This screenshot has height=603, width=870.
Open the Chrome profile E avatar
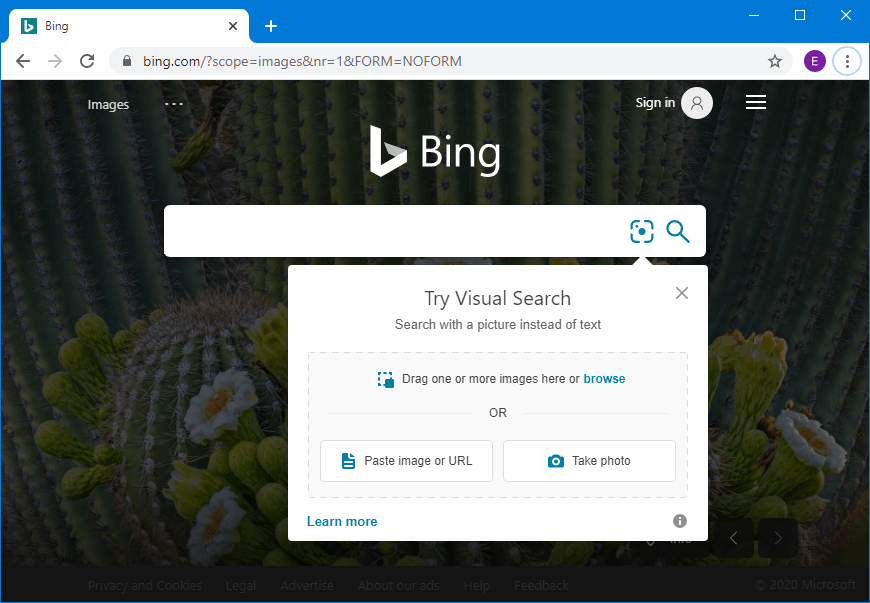tap(815, 61)
